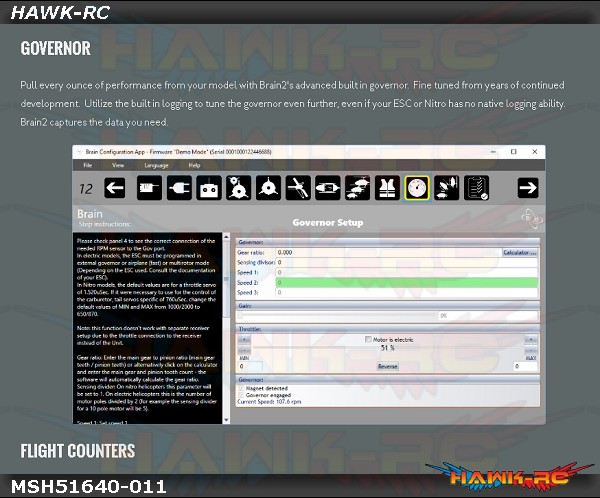This screenshot has height=498, width=600.
Task: Decrease throttle MAX with lower right stepper
Action: coord(531,350)
